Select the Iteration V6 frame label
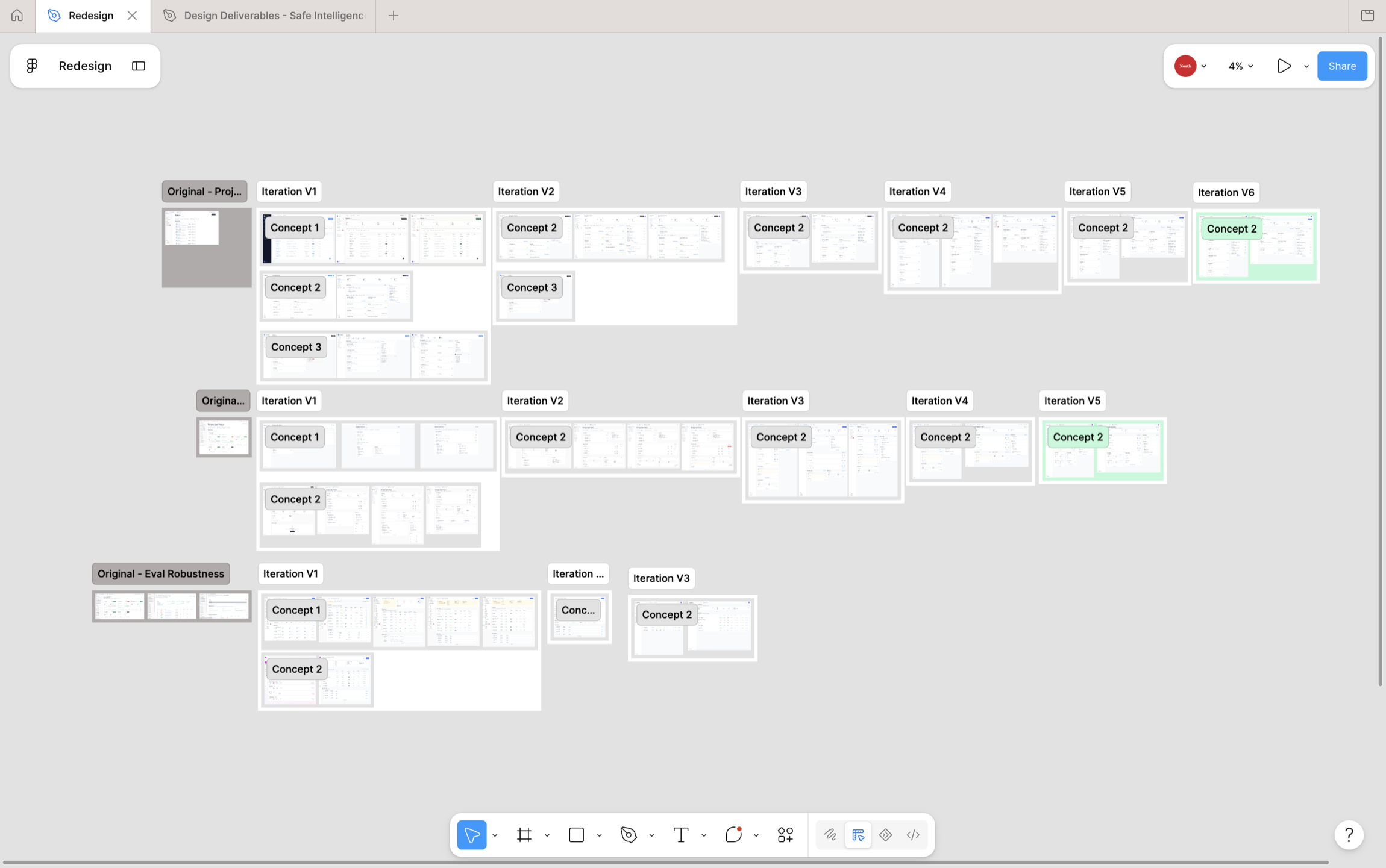The image size is (1386, 868). pos(1226,192)
